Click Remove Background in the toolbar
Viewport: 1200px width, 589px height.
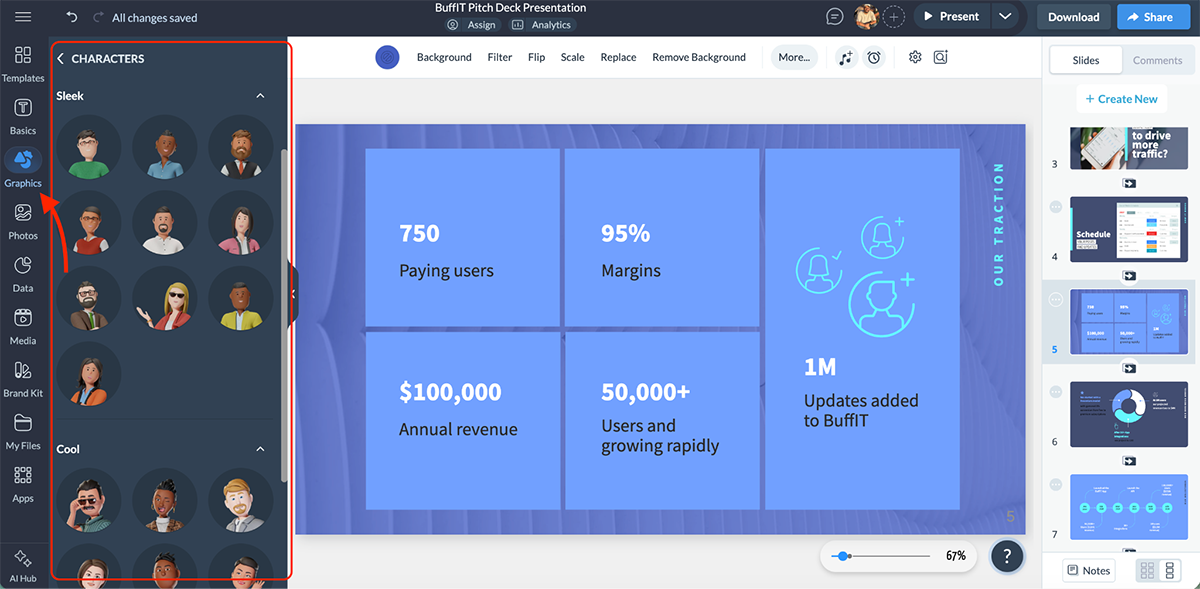point(698,57)
